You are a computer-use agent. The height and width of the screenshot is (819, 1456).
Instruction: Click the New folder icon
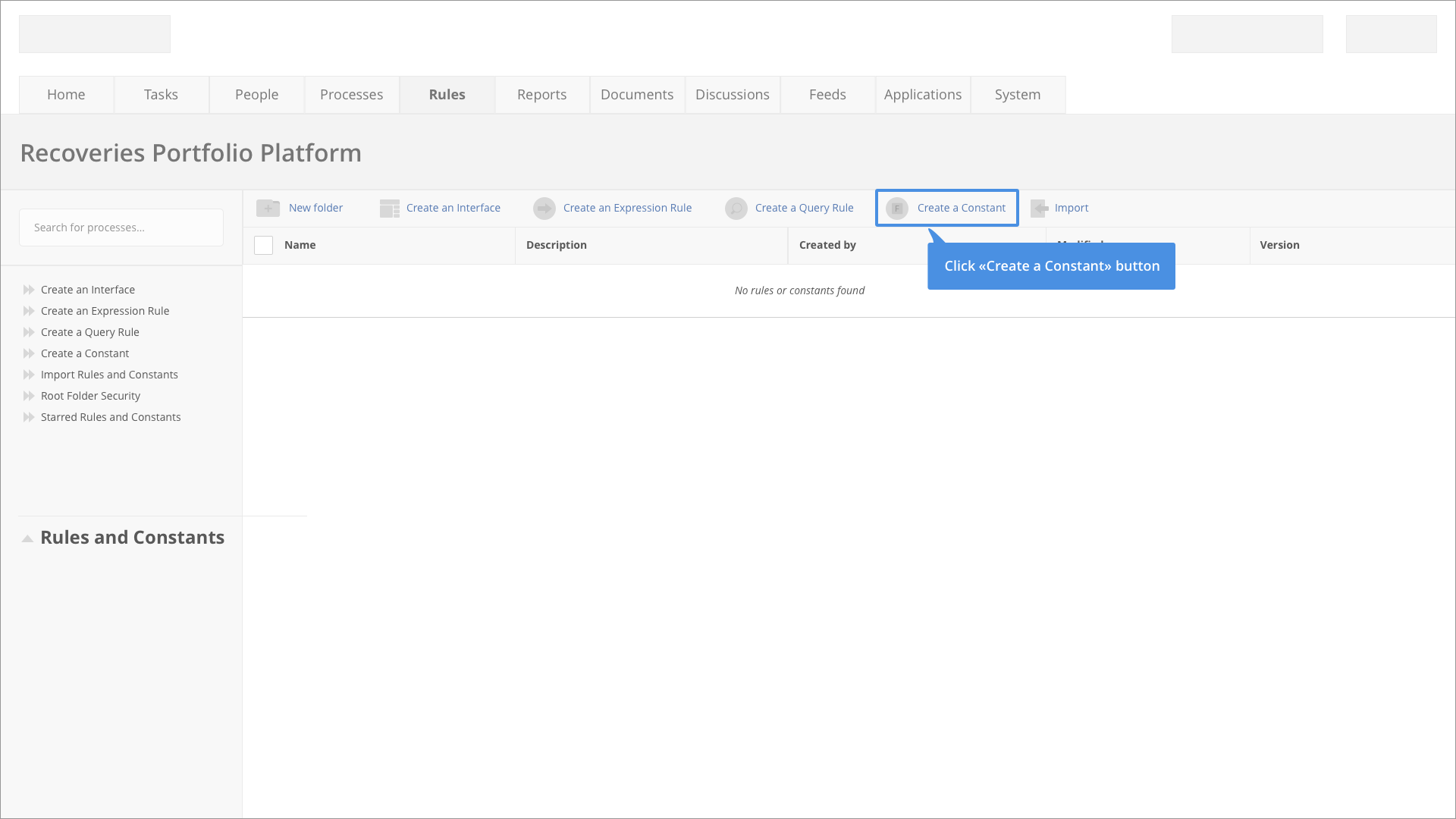[x=268, y=208]
